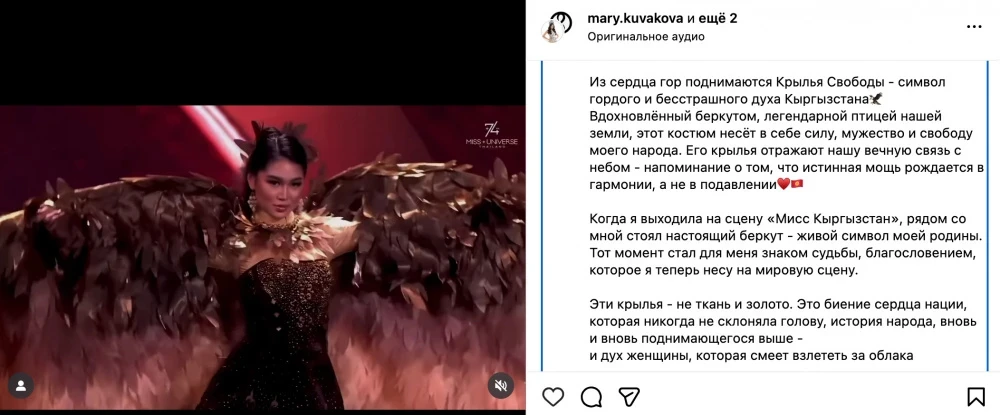Viewport: 1000px width, 415px height.
Task: Click the red heart emoji in the caption
Action: click(784, 185)
